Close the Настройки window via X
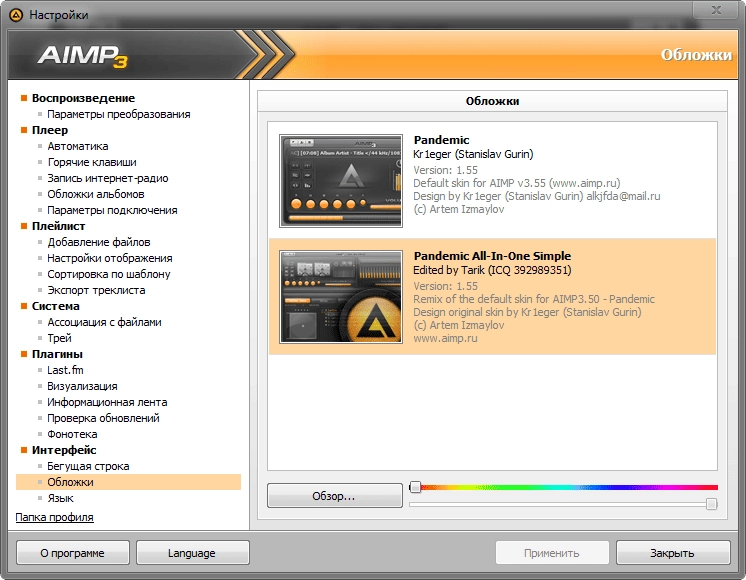 pyautogui.click(x=716, y=10)
